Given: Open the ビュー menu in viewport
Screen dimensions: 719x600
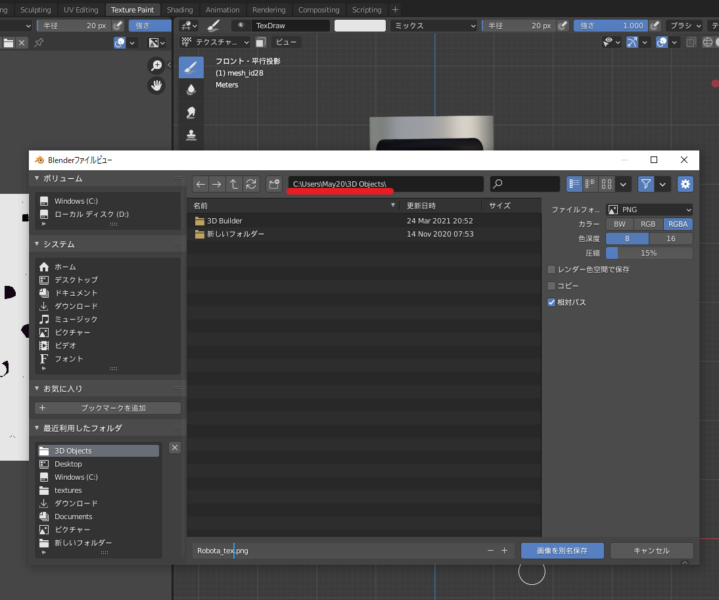Looking at the screenshot, I should click(286, 42).
